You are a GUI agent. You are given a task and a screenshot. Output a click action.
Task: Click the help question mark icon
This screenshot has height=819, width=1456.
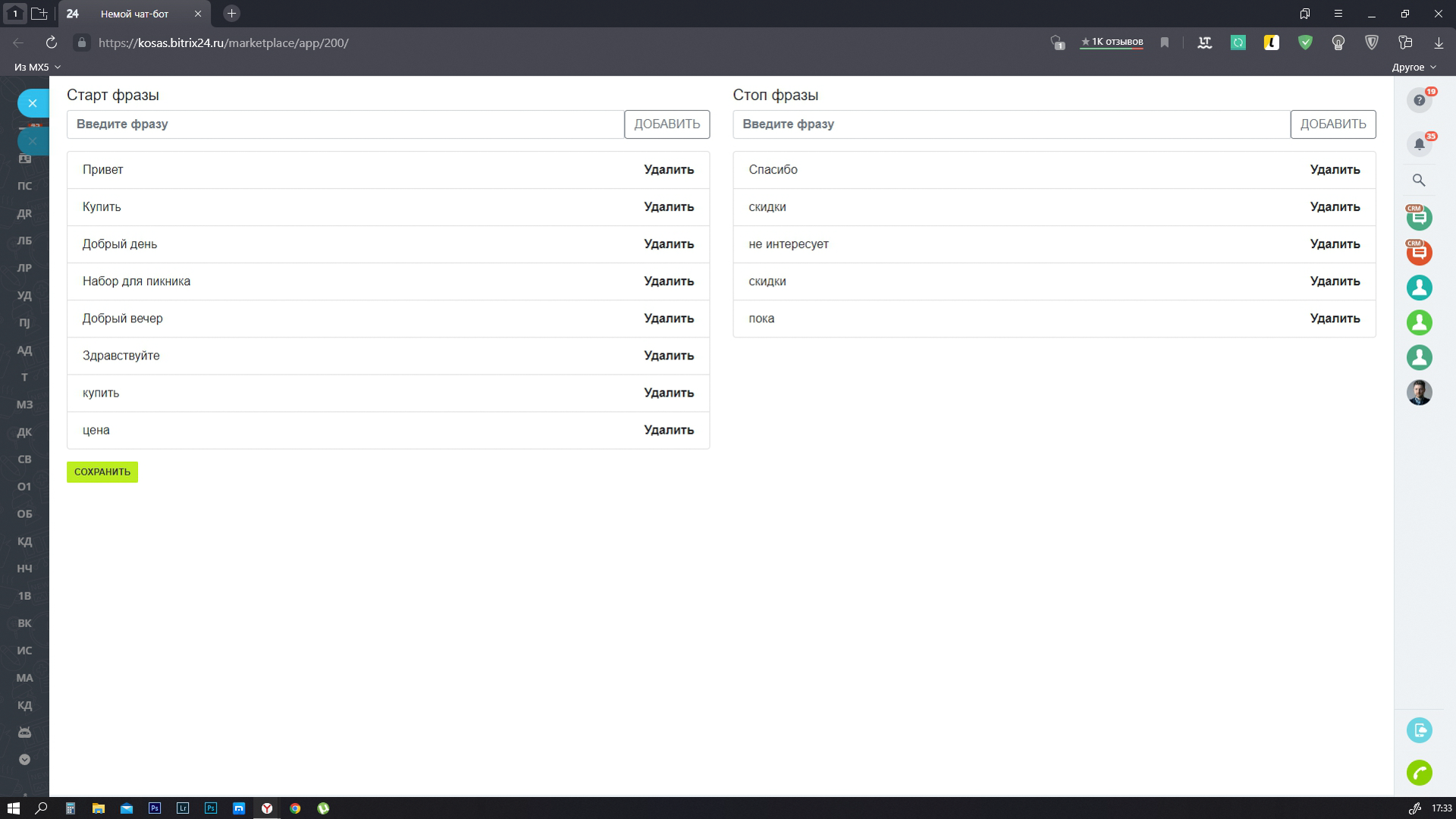1419,100
